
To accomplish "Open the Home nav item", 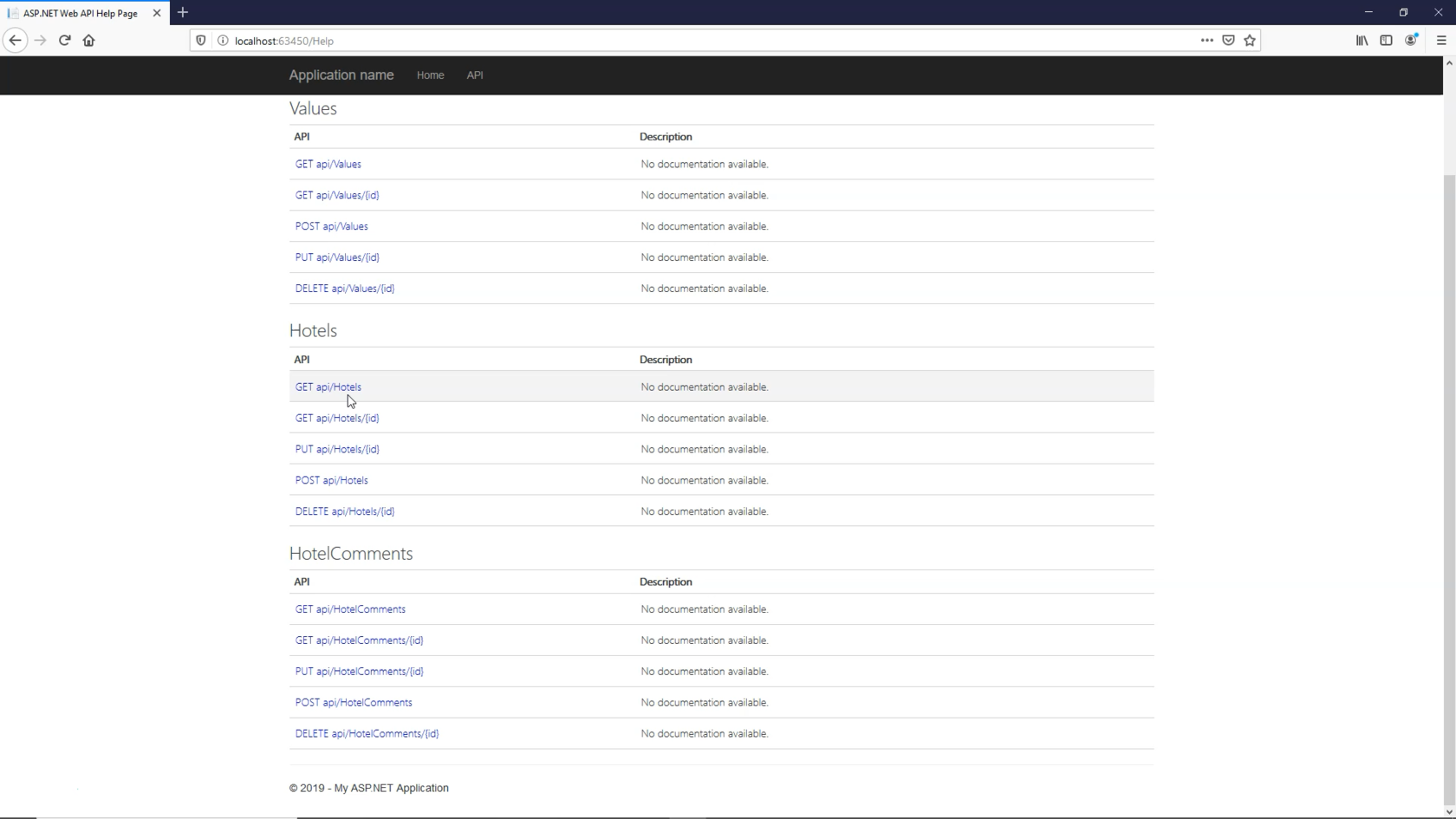I will (x=430, y=75).
